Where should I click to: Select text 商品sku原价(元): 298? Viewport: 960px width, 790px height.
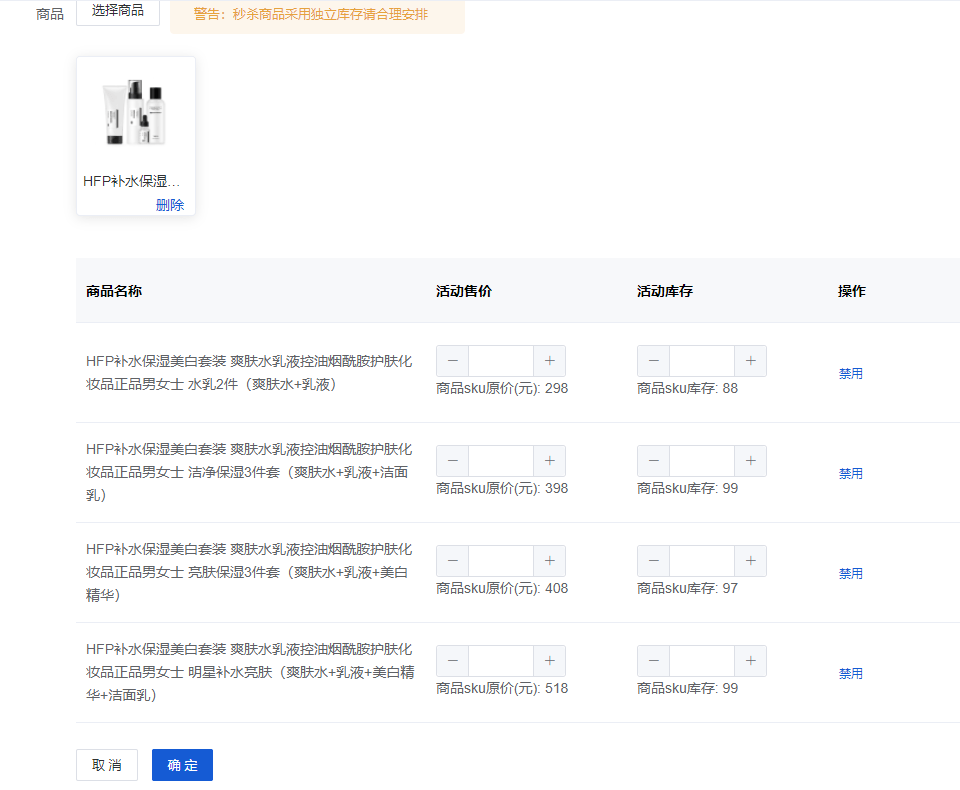point(502,388)
